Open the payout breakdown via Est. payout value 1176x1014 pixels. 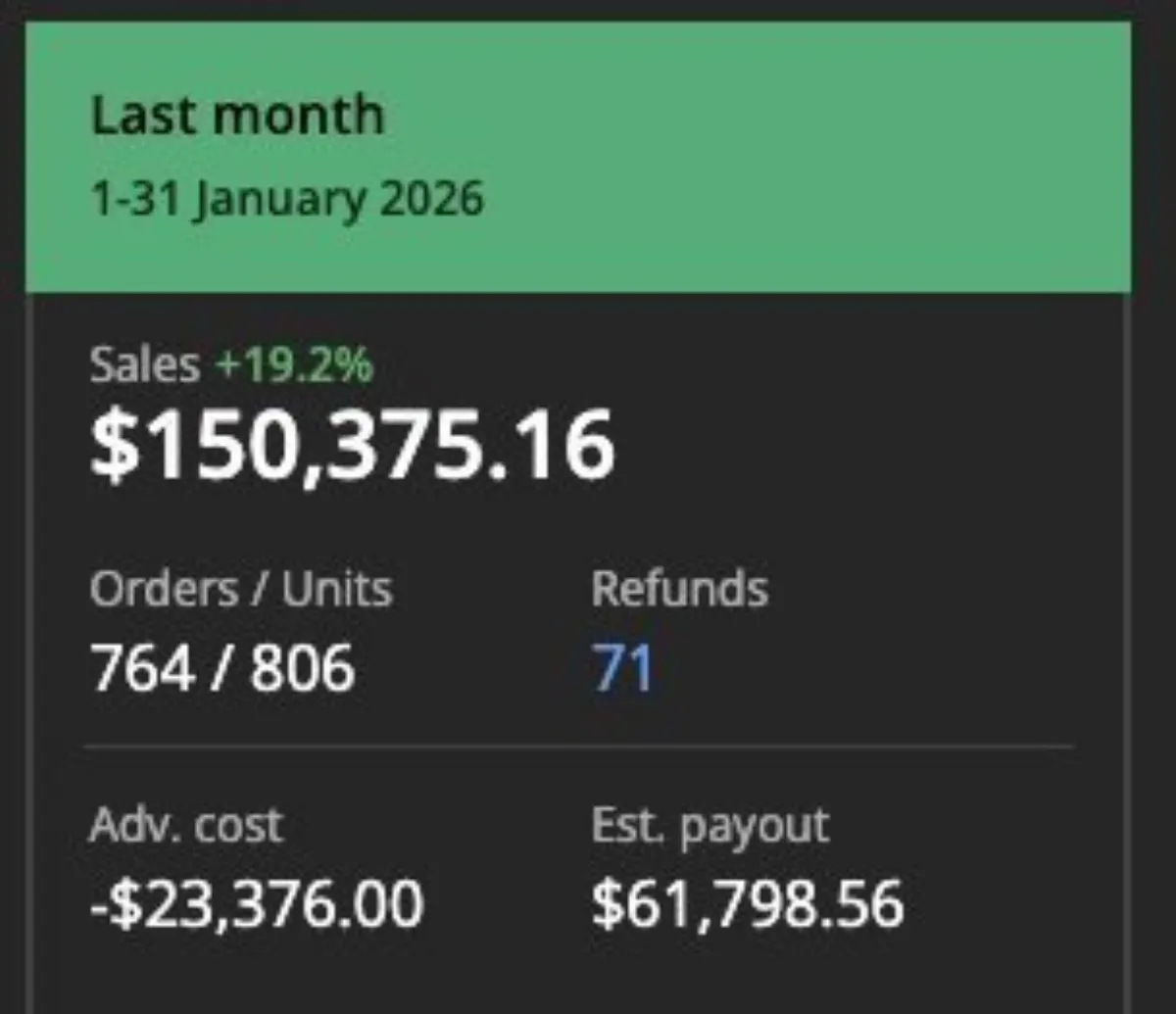749,902
